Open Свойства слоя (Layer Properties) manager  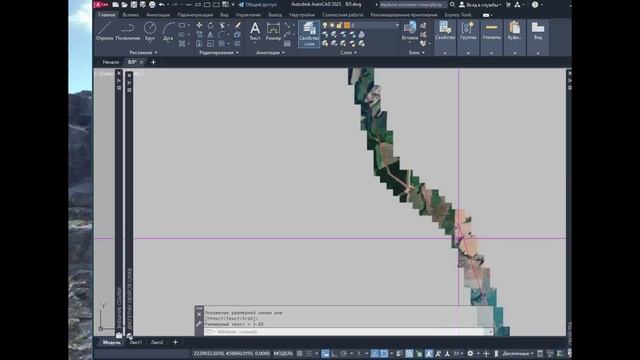pyautogui.click(x=309, y=34)
